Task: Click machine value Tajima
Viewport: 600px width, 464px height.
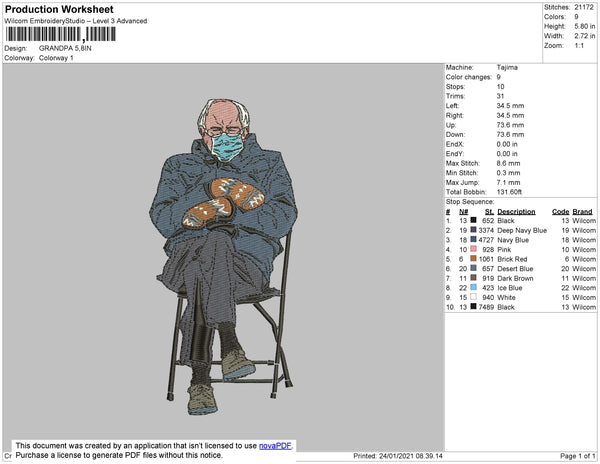Action: pos(507,67)
